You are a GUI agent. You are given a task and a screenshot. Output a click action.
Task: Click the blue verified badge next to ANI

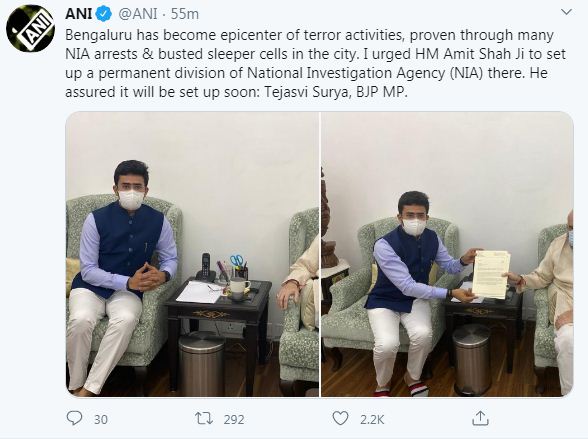pos(104,14)
